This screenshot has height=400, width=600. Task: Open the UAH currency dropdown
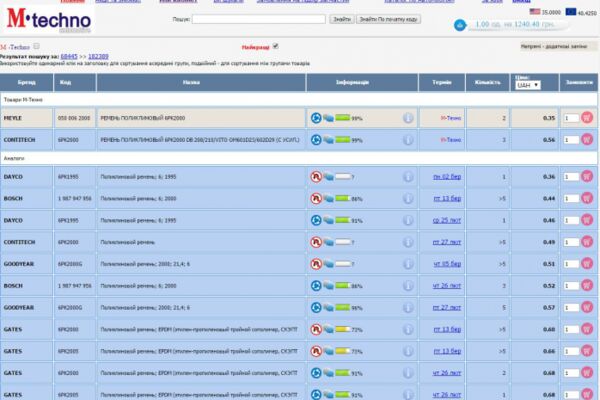point(528,85)
